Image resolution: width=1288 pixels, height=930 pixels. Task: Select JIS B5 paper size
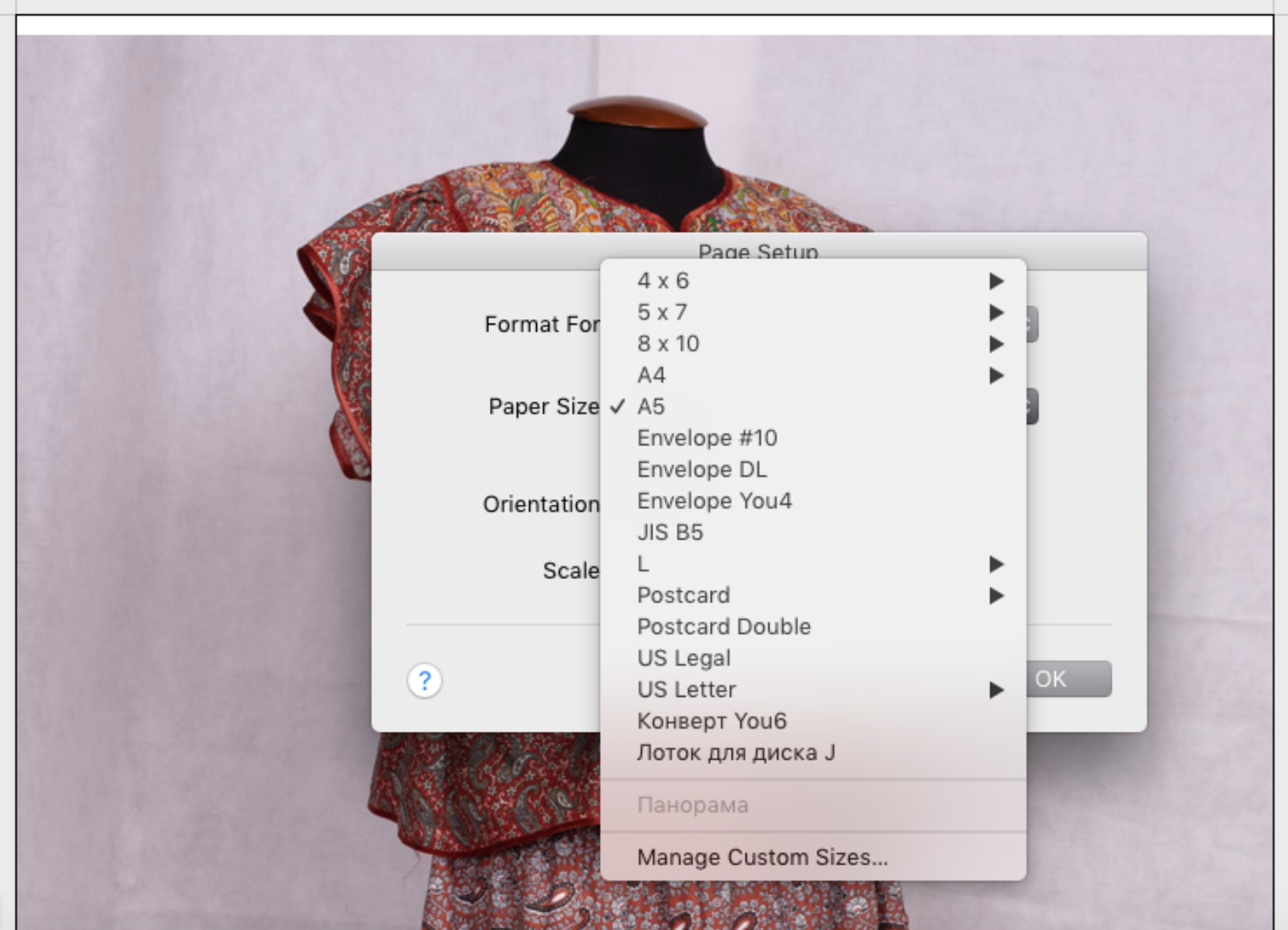coord(813,533)
